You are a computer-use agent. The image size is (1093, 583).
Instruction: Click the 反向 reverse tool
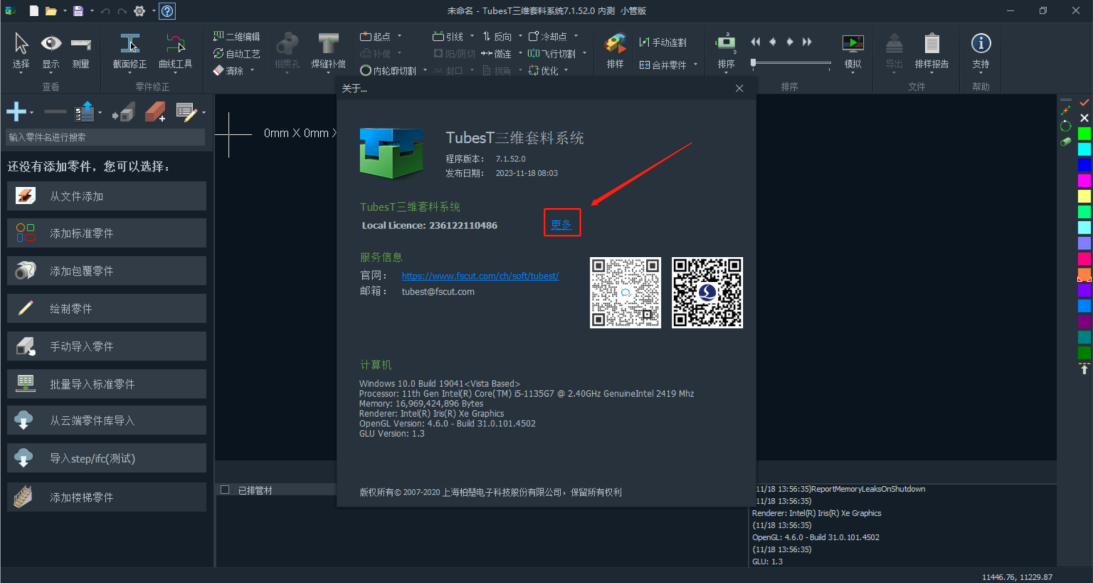click(497, 36)
